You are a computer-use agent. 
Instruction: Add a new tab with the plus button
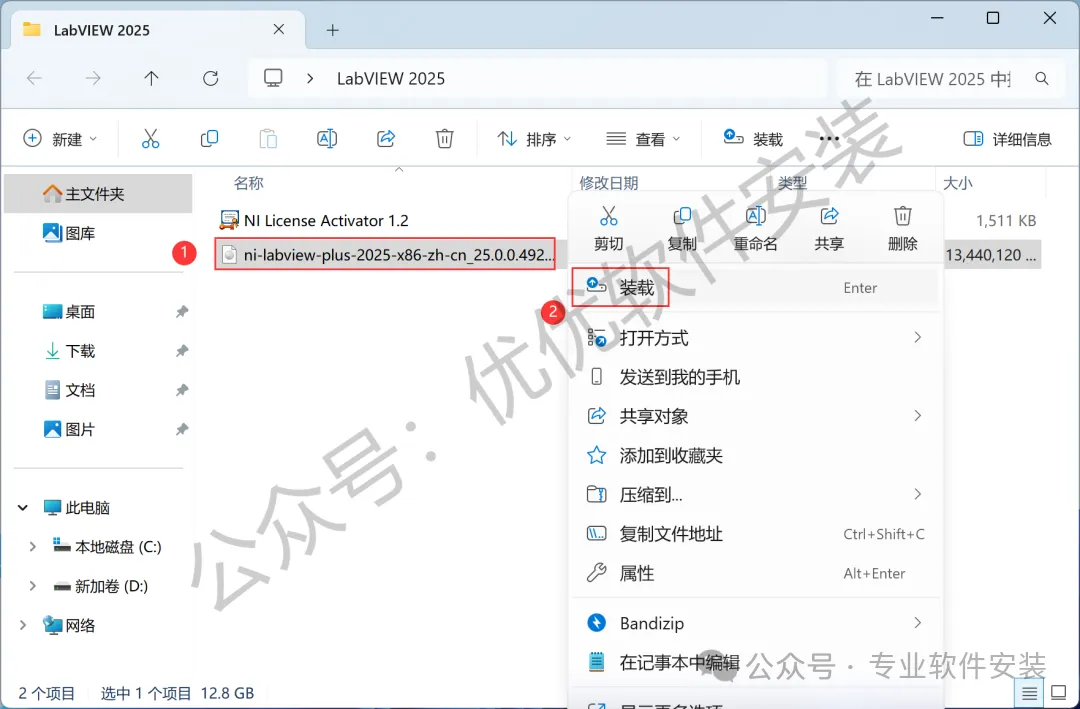click(333, 30)
